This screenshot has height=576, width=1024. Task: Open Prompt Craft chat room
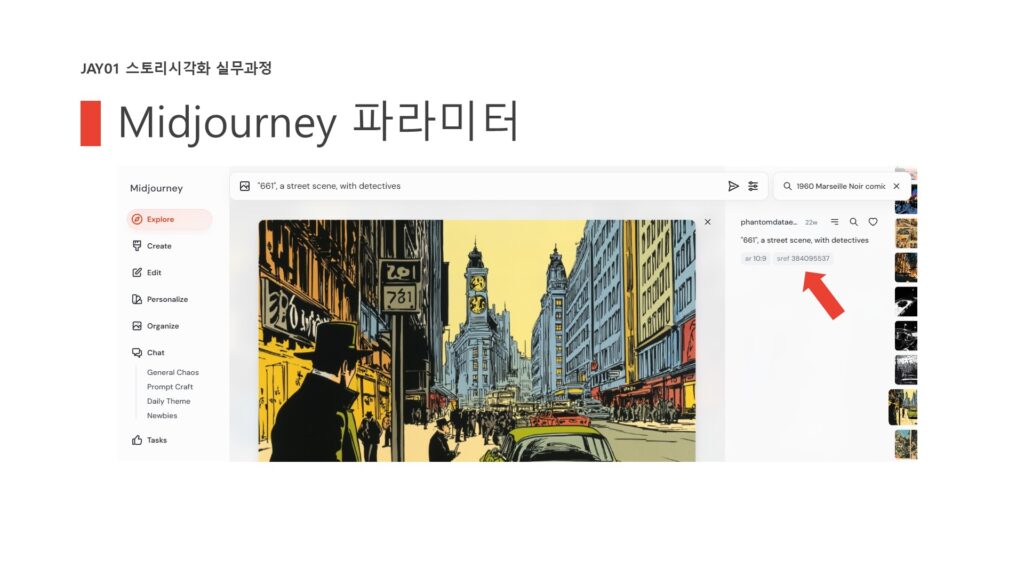[x=170, y=387]
